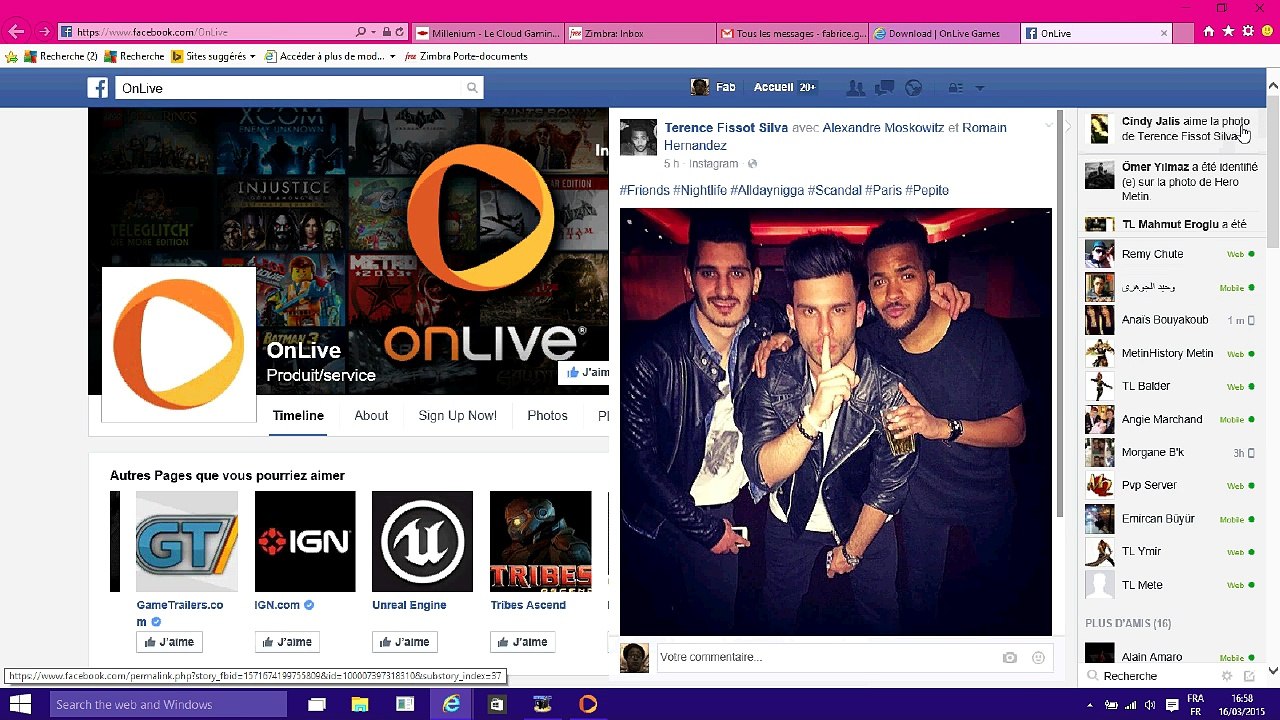Screen dimensions: 1280x720
Task: Switch to the Timeline tab
Action: [298, 416]
